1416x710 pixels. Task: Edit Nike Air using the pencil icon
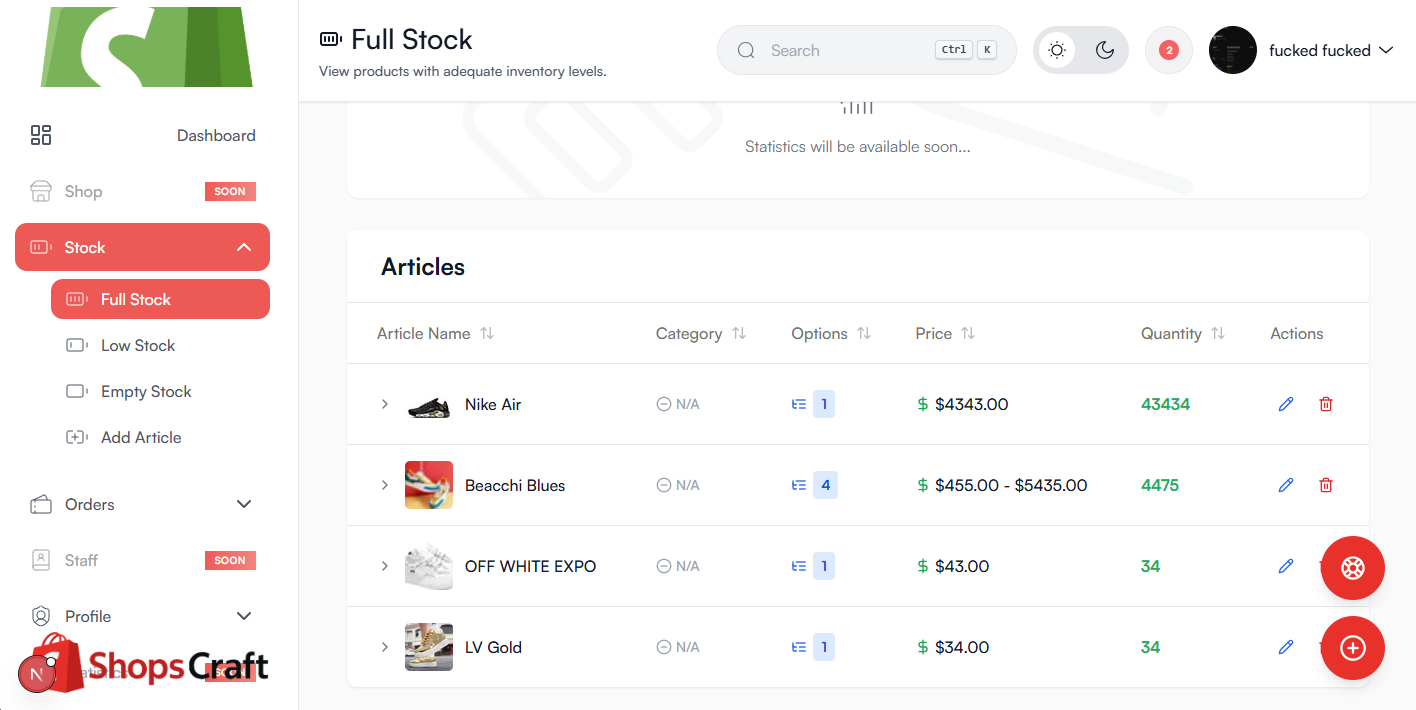coord(1285,404)
